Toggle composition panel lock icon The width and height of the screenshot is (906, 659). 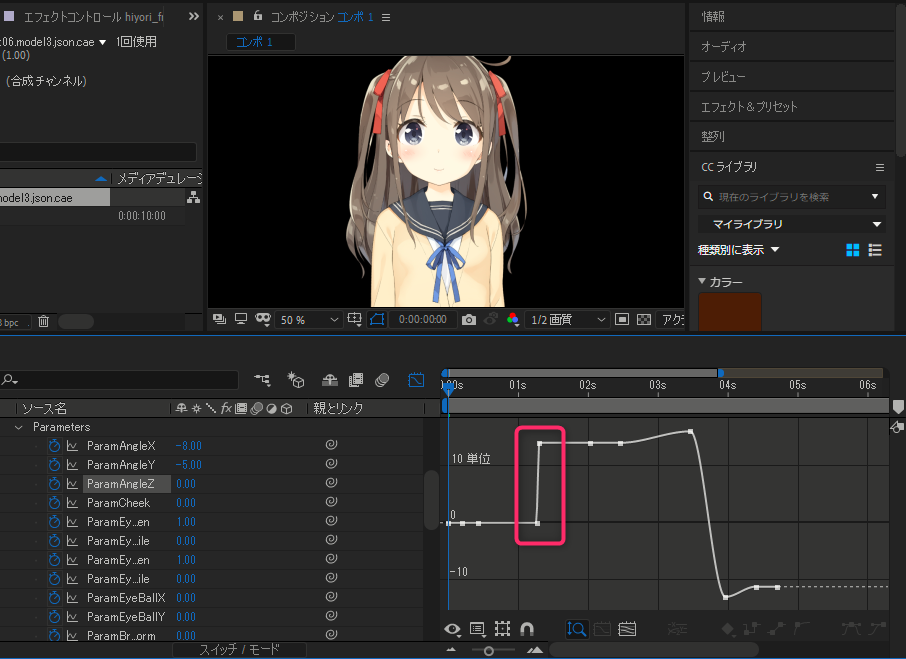pos(258,16)
